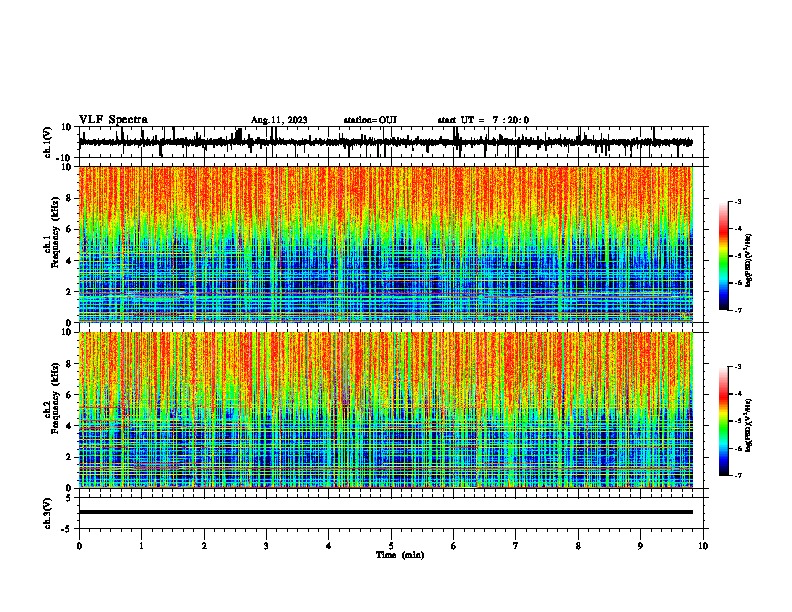Click the "station=OUJ" label
Screen dimensions: 792x612
(370, 120)
